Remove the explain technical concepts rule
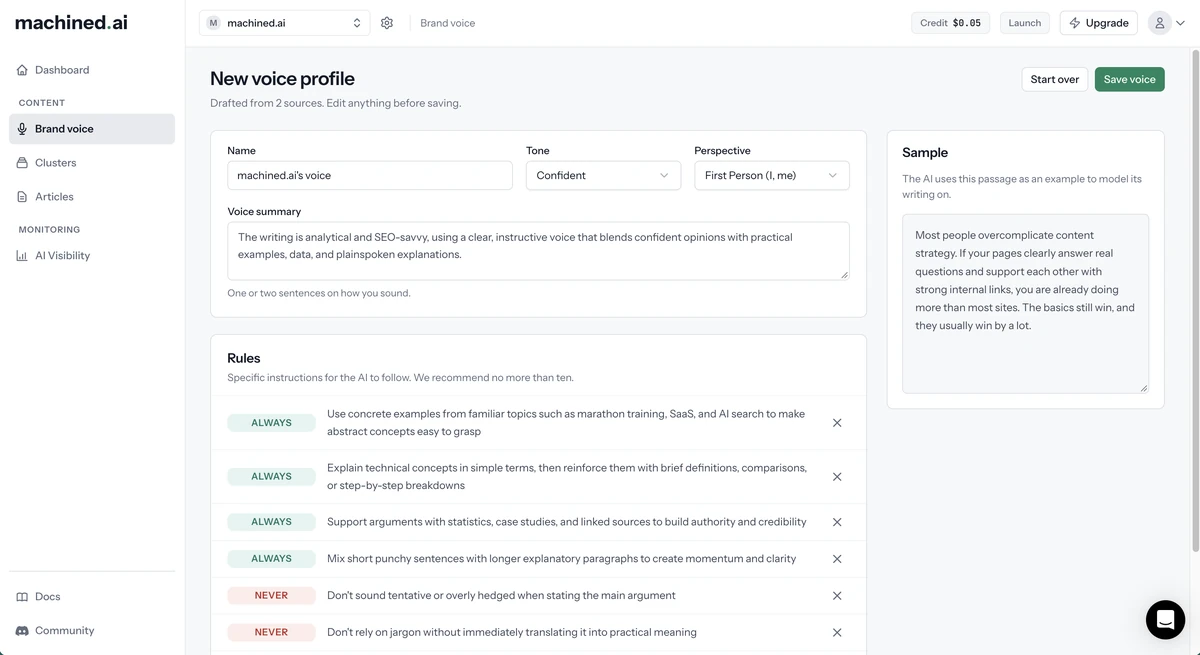The height and width of the screenshot is (655, 1200). tap(837, 477)
